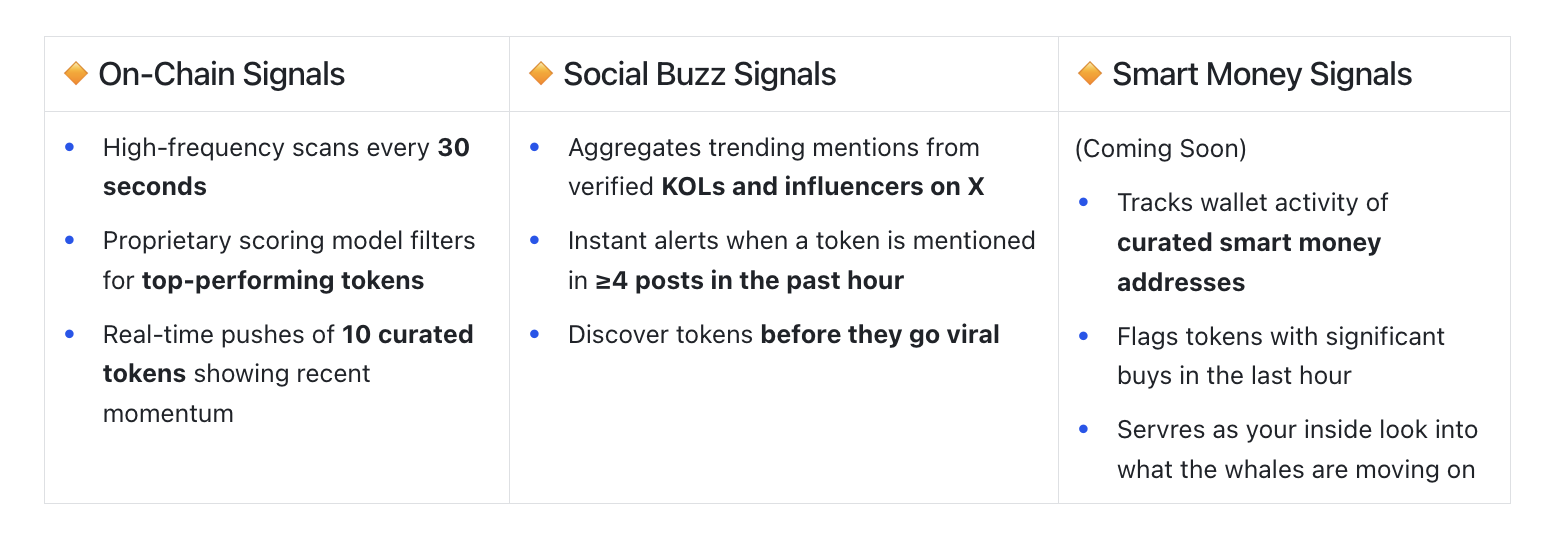Viewport: 1556px width, 542px height.
Task: Click the '(Coming Soon)' label
Action: [x=1161, y=149]
